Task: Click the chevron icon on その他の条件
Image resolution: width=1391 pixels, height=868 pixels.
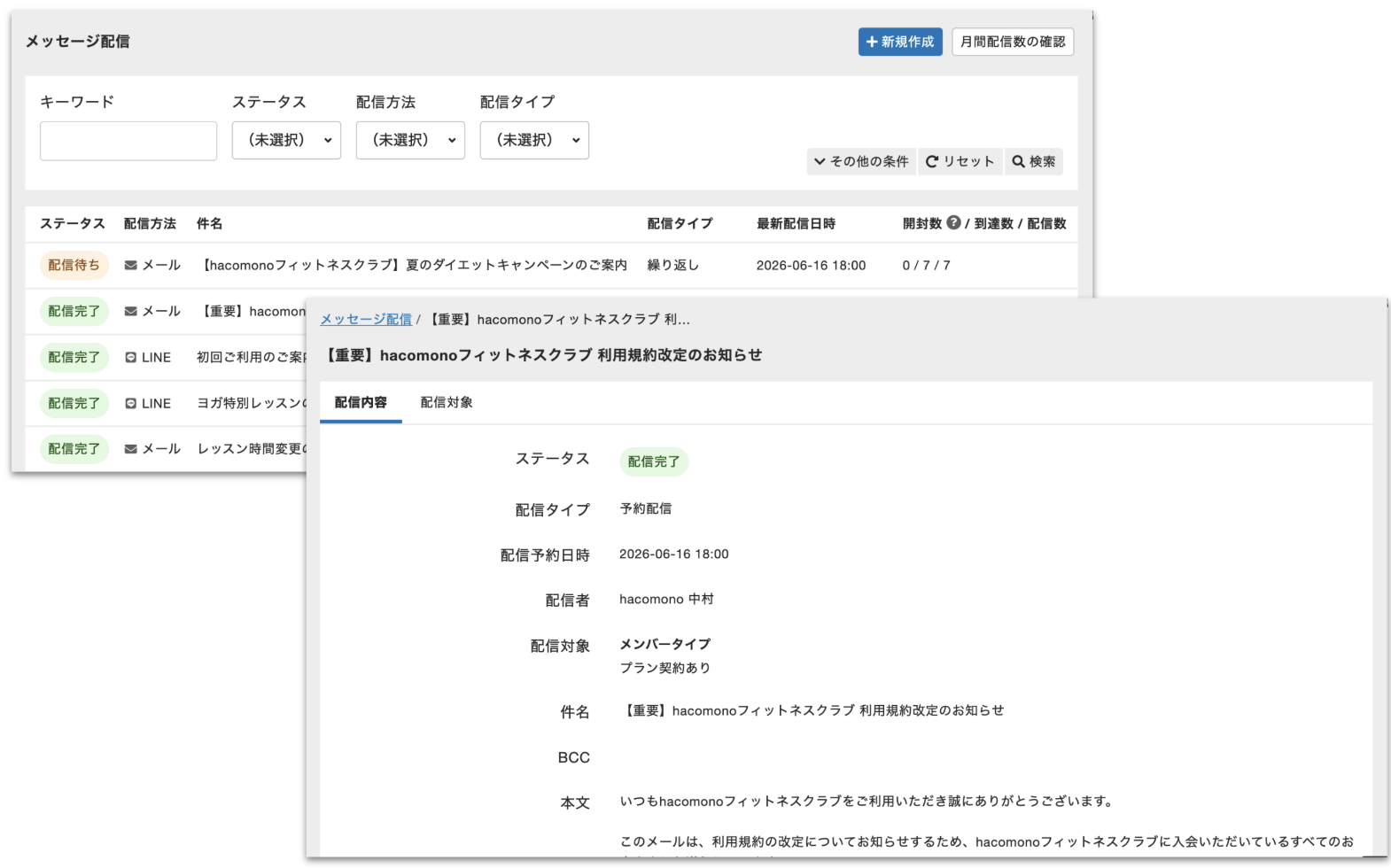Action: [820, 161]
